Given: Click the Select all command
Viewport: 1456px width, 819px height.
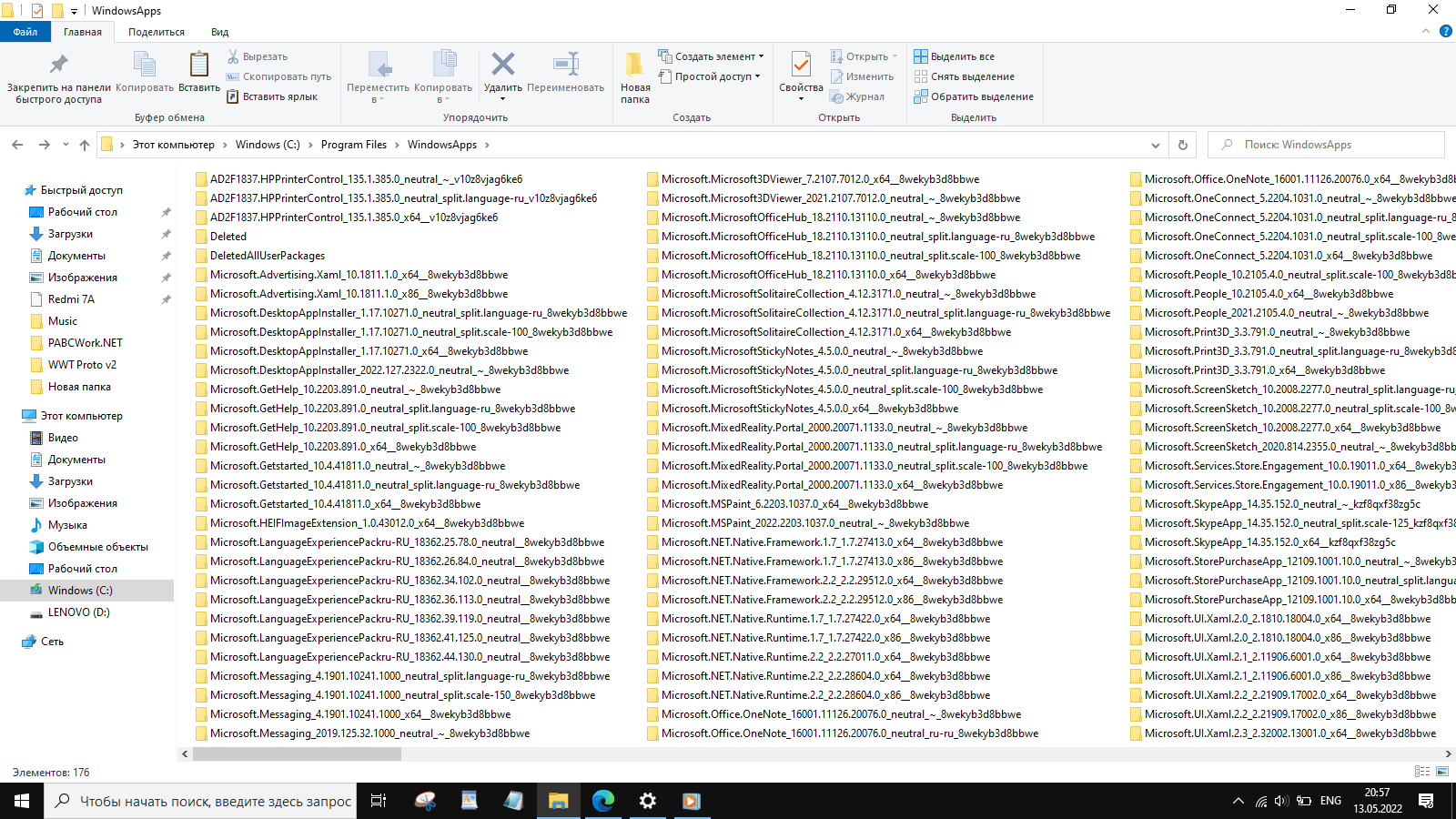Looking at the screenshot, I should tap(955, 56).
